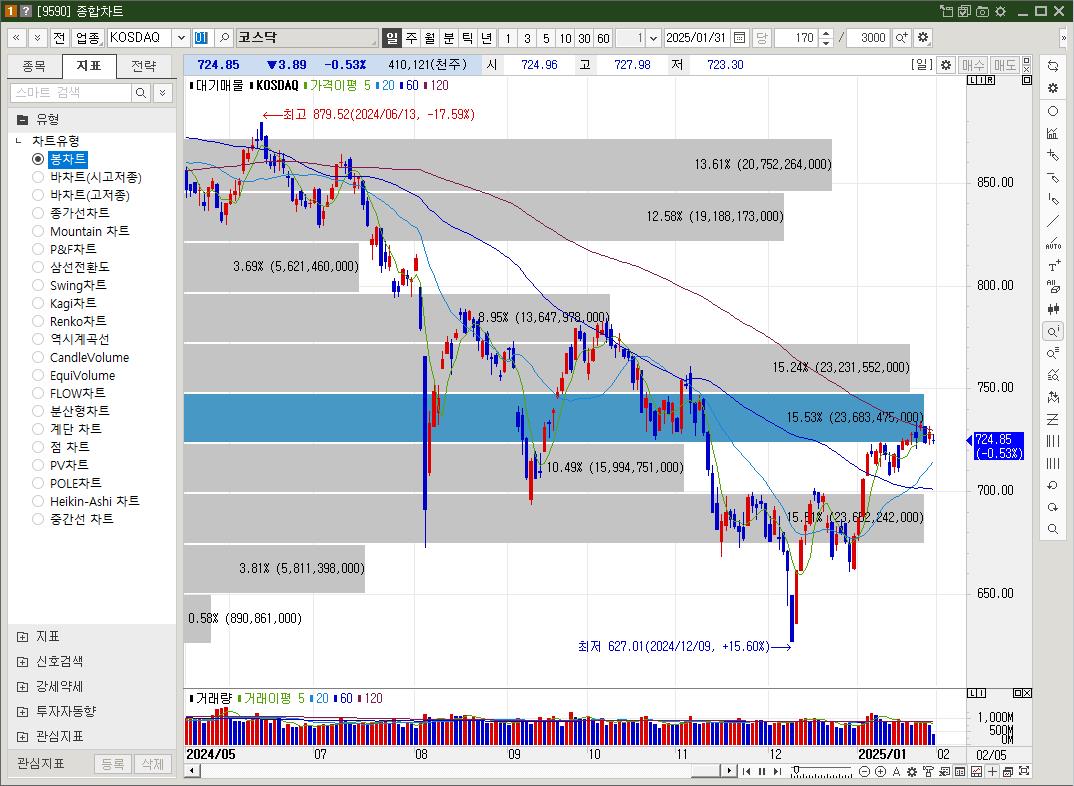Open the trend line drawing tool
Image resolution: width=1074 pixels, height=786 pixels.
click(x=1053, y=221)
